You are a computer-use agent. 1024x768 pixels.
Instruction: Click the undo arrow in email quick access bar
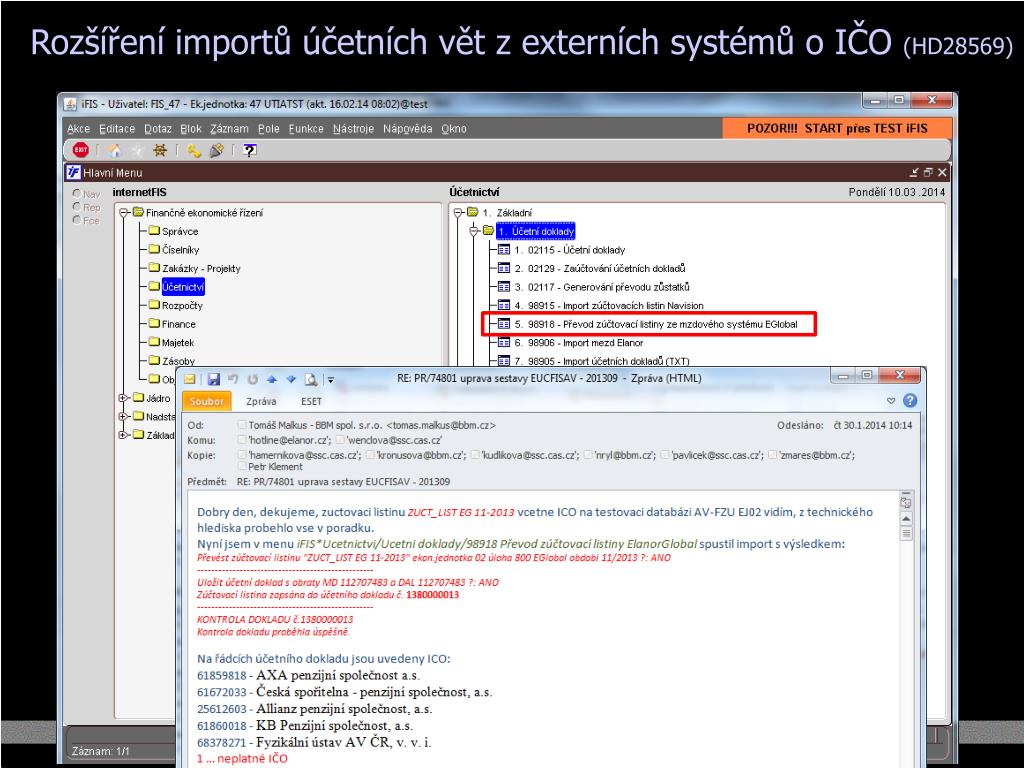point(233,379)
